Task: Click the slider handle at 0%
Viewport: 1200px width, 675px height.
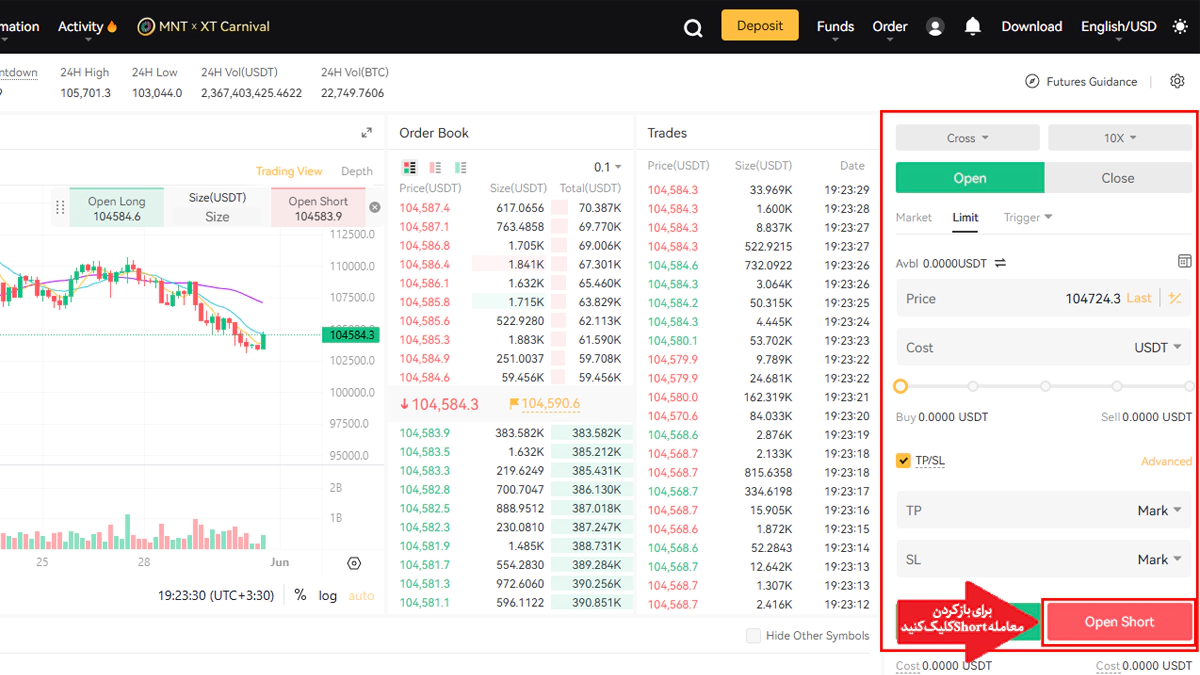Action: point(900,386)
